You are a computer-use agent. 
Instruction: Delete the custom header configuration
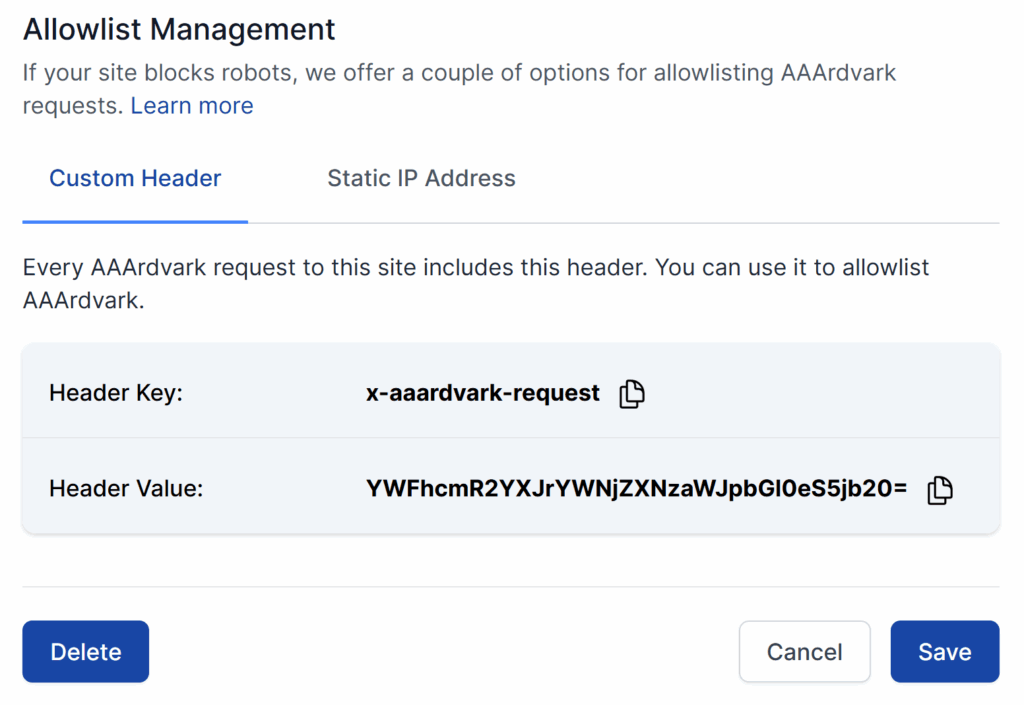(85, 651)
